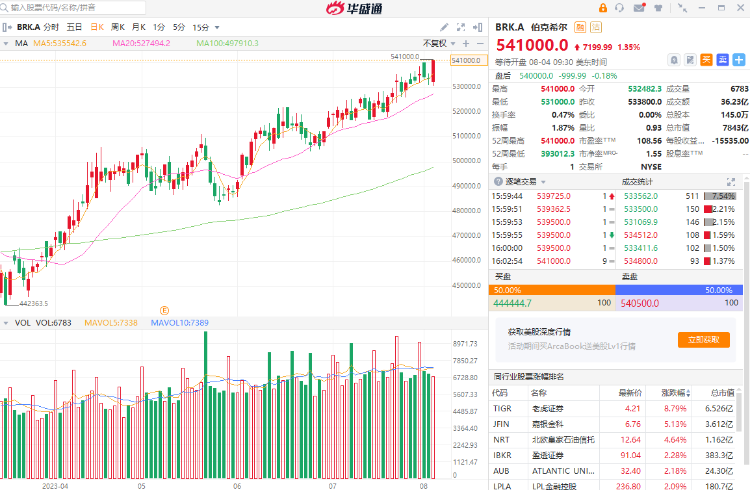Select the pencil drawing tool icon
The height and width of the screenshot is (490, 750).
pos(444,27)
